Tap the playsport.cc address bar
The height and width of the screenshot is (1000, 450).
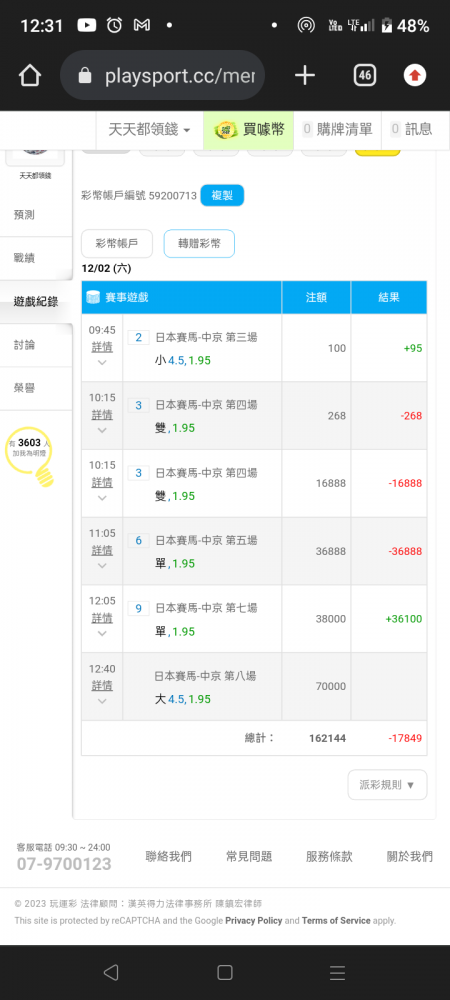(x=163, y=76)
